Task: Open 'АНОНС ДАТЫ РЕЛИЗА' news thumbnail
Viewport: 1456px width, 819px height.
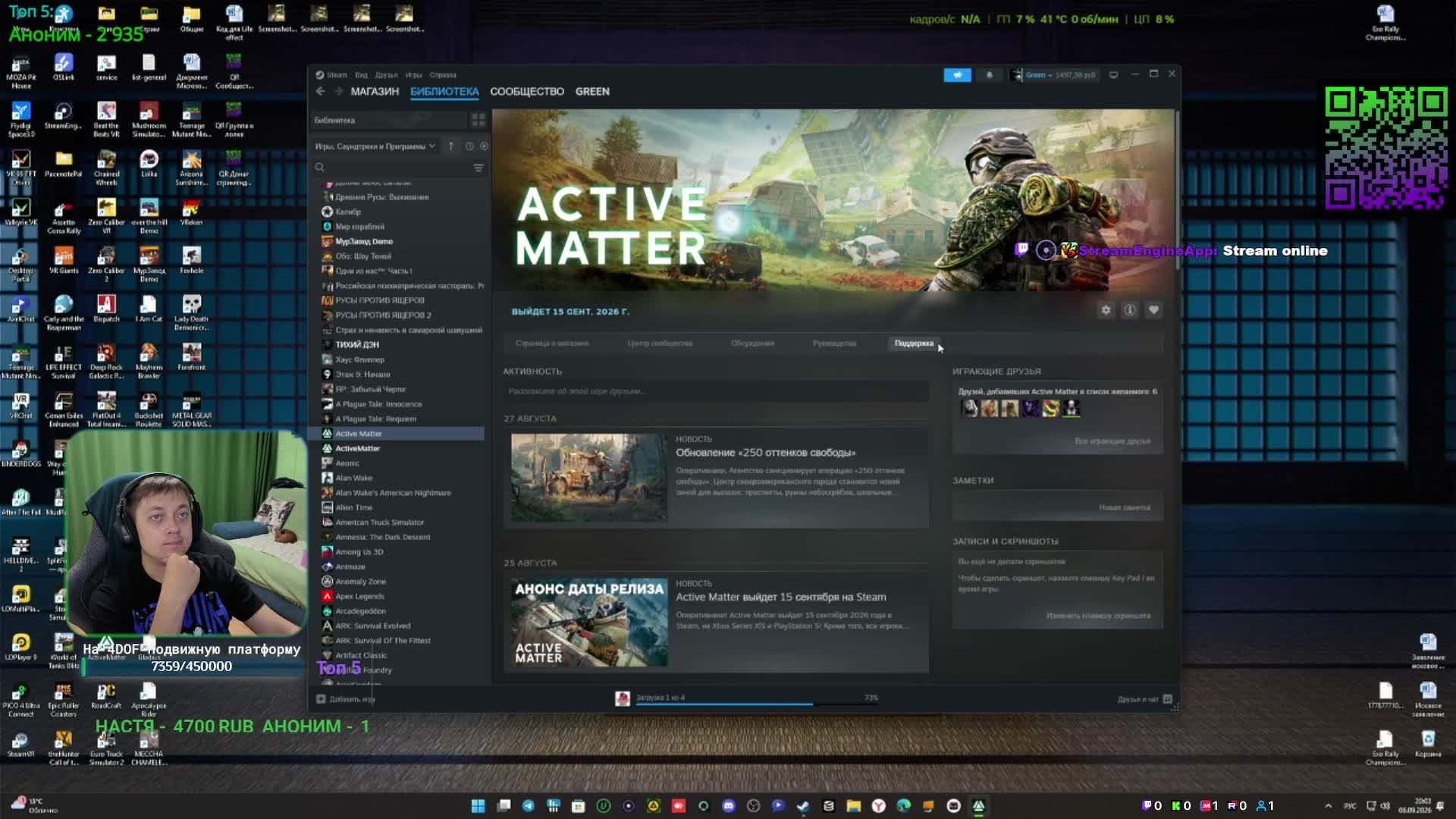Action: 589,622
